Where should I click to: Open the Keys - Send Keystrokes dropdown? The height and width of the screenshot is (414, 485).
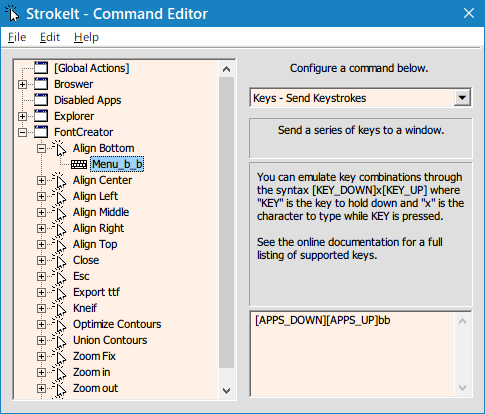(x=462, y=98)
